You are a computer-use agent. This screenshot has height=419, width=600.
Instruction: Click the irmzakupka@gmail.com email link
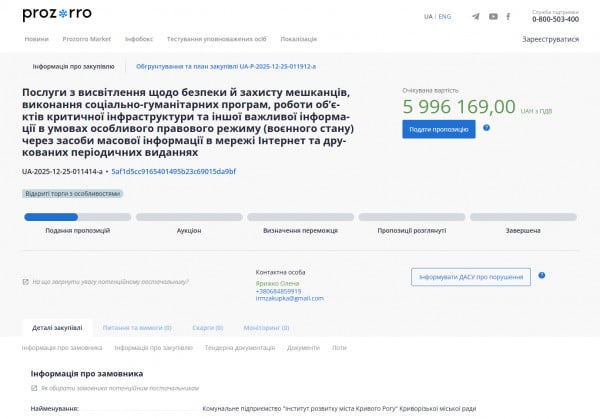pyautogui.click(x=289, y=298)
